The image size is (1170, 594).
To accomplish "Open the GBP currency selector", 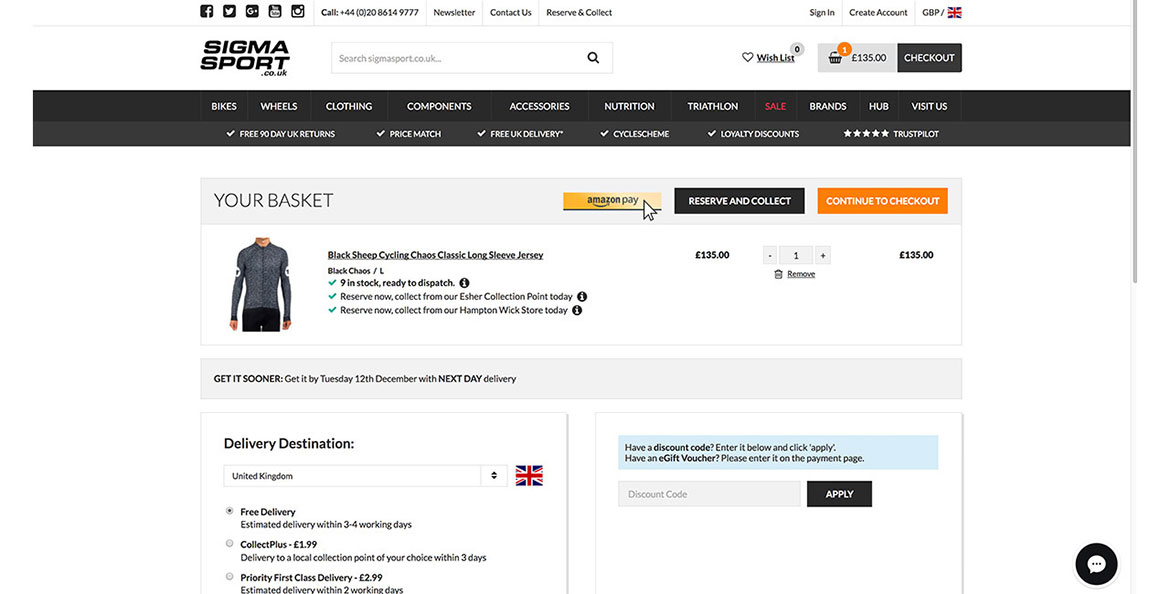I will 942,13.
